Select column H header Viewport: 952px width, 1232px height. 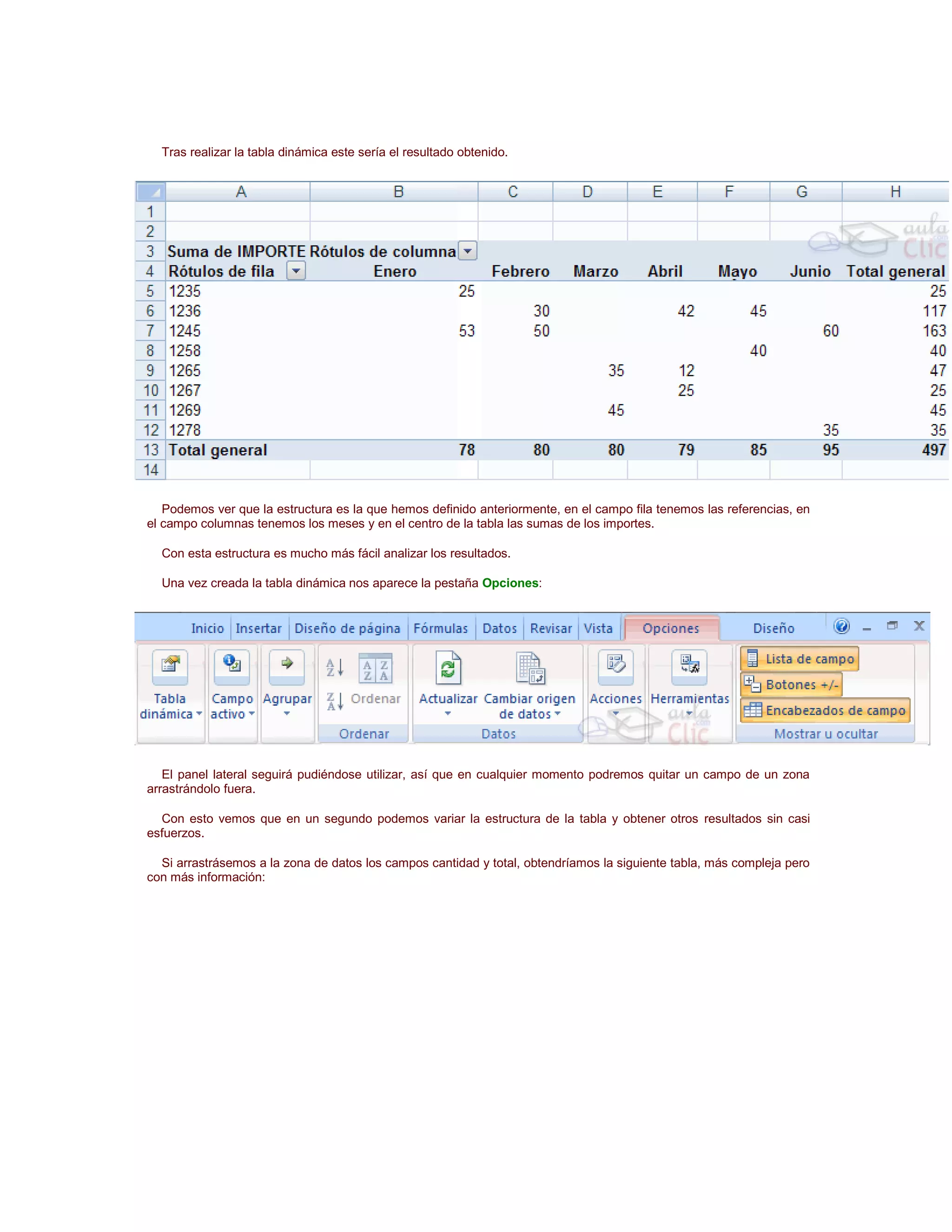[x=896, y=192]
